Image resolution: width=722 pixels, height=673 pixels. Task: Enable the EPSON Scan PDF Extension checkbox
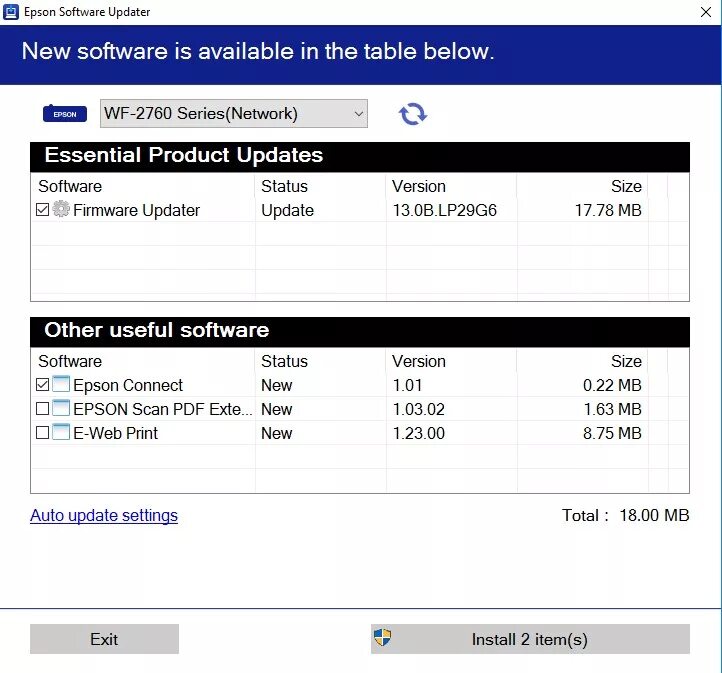pyautogui.click(x=42, y=408)
